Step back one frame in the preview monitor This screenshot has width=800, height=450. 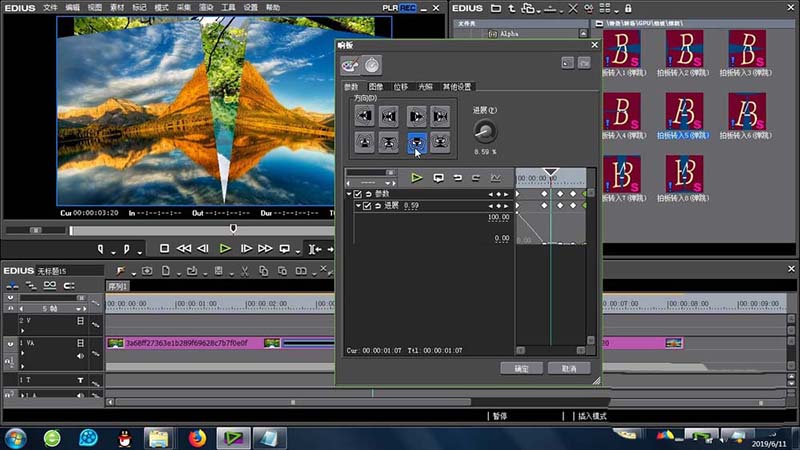[203, 248]
